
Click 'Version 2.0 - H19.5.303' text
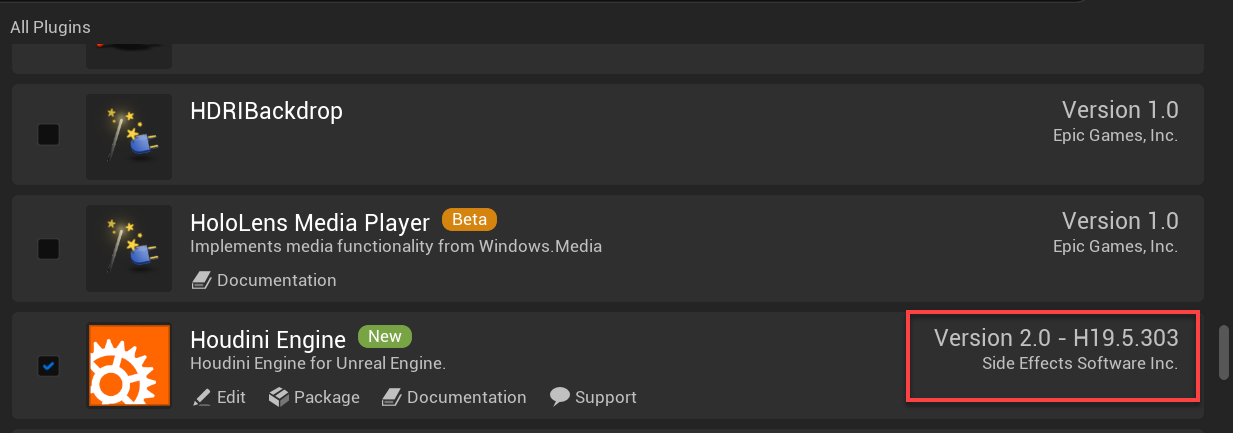pyautogui.click(x=1056, y=338)
